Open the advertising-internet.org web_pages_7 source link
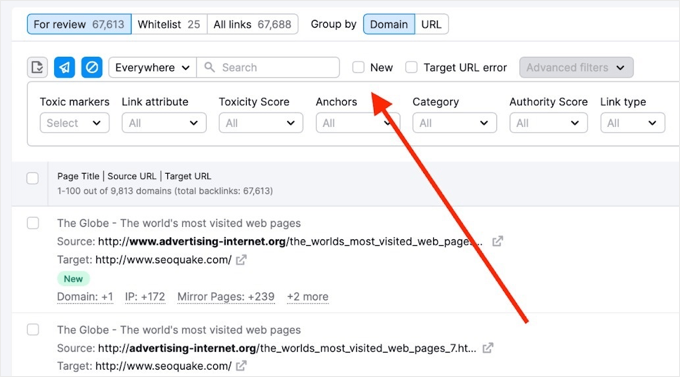680x377 pixels. click(x=287, y=348)
